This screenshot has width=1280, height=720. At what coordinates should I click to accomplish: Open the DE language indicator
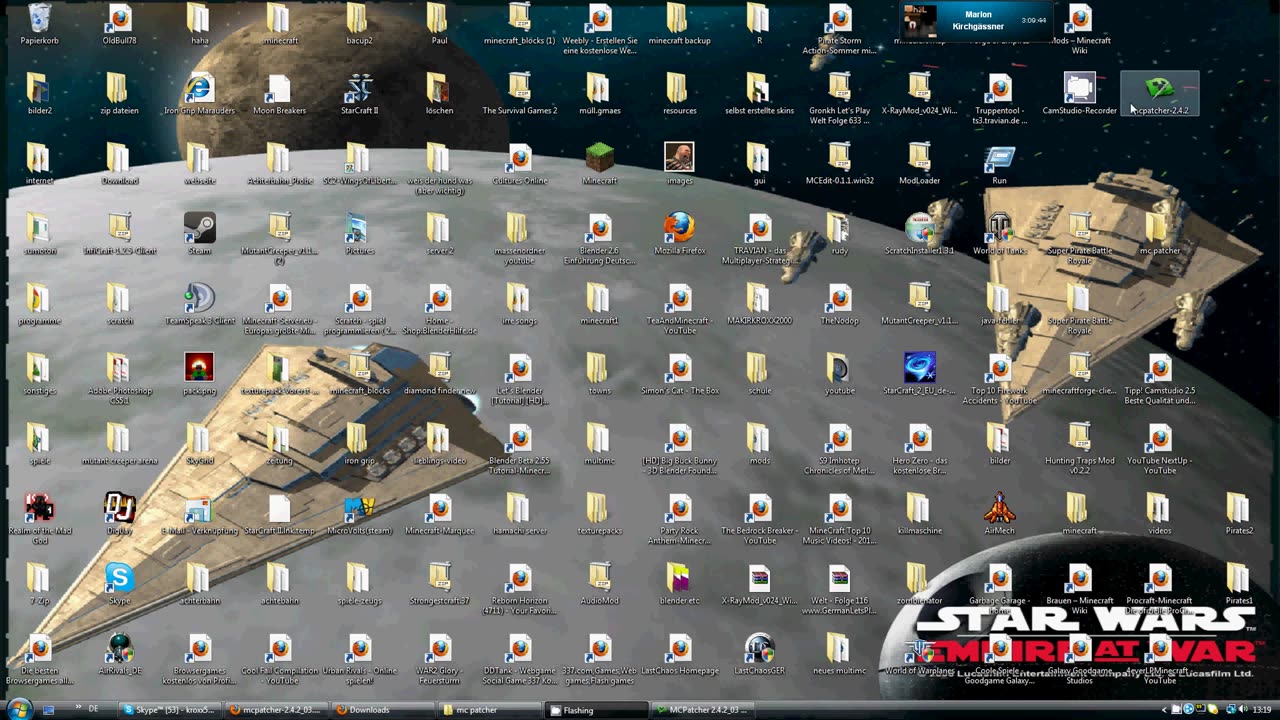(x=94, y=709)
